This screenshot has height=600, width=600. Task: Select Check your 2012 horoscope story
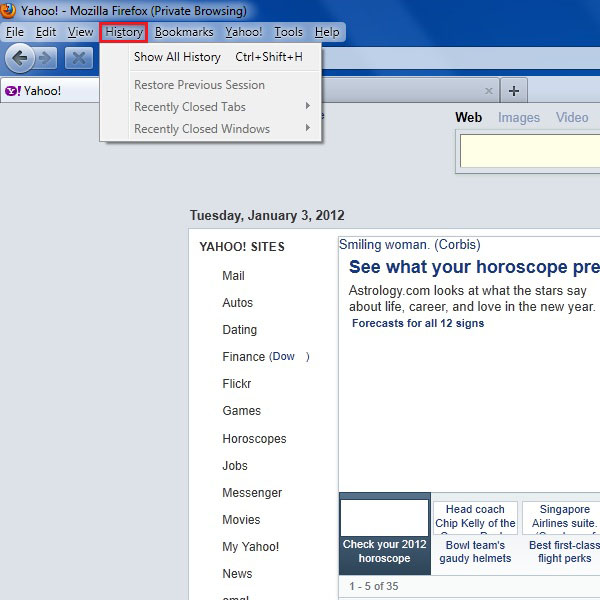click(385, 551)
